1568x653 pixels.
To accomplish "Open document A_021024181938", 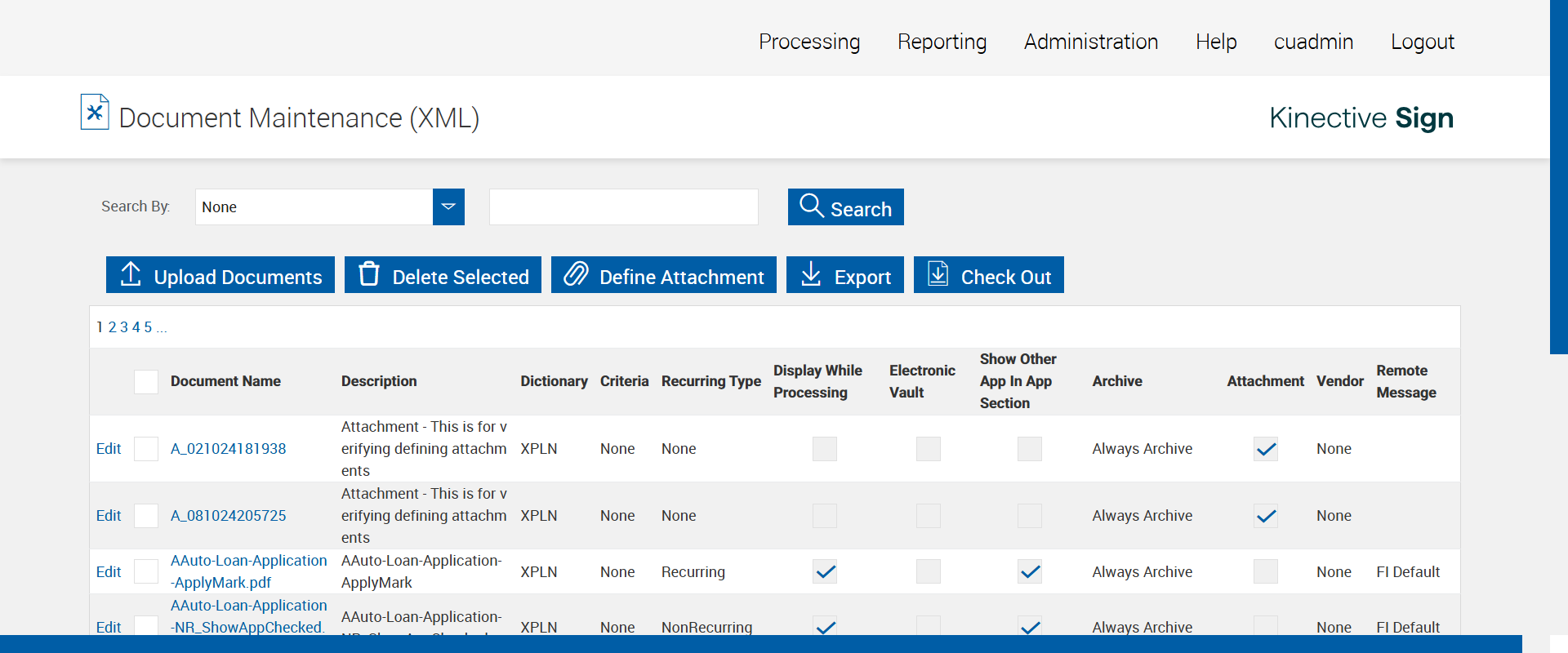I will (x=229, y=449).
